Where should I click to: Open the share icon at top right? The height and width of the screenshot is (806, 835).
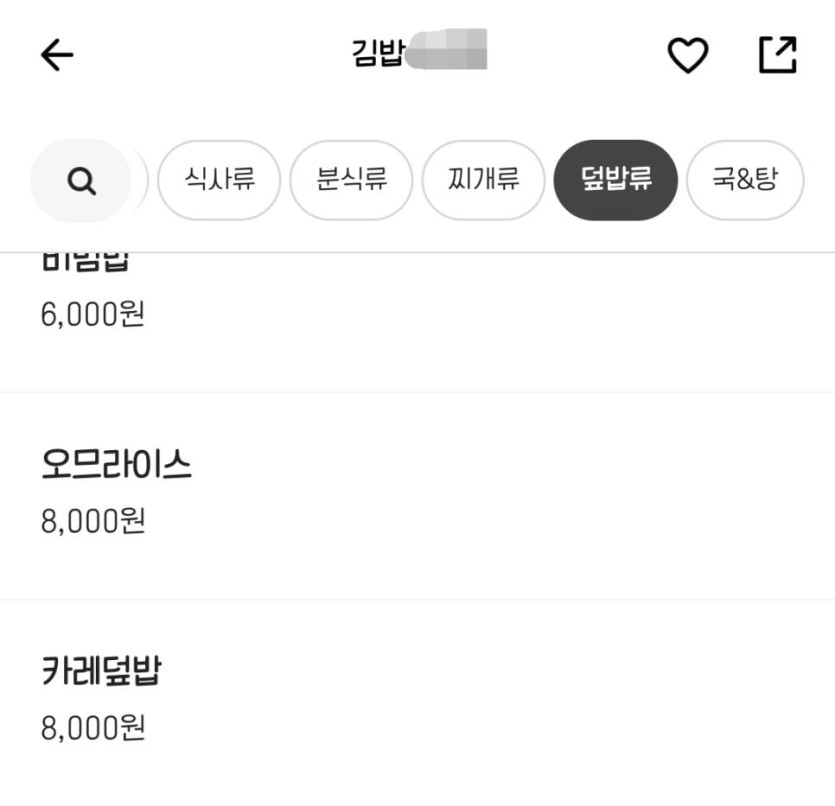pos(777,55)
